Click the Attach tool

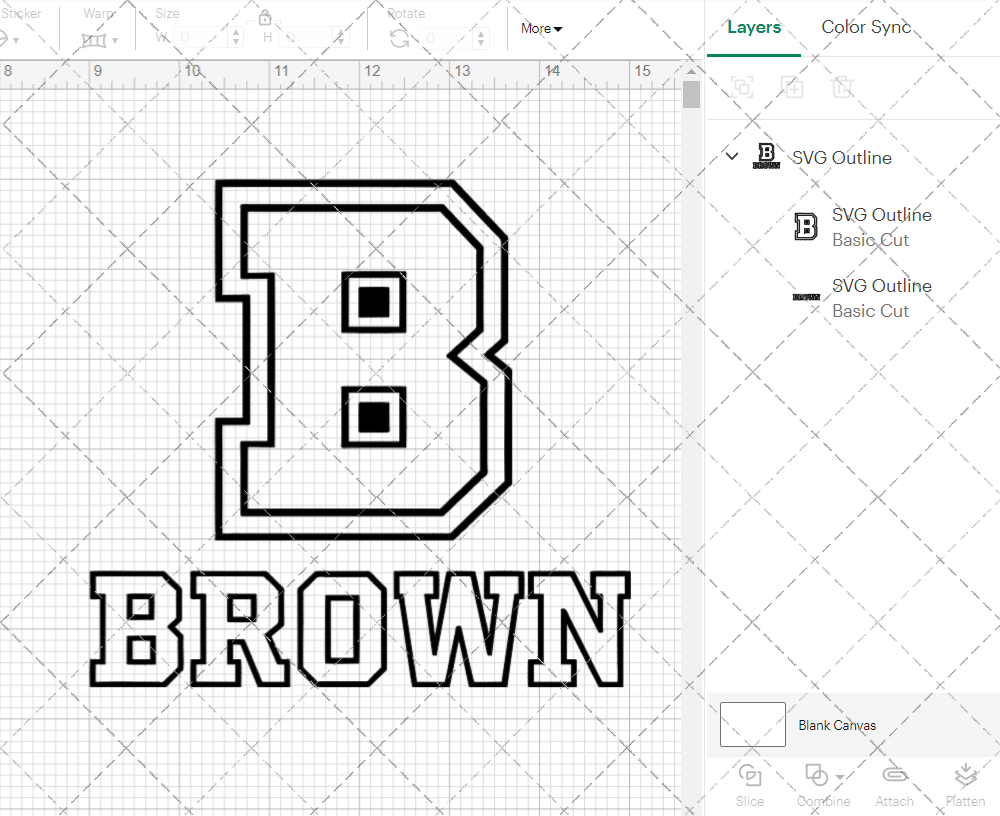894,785
